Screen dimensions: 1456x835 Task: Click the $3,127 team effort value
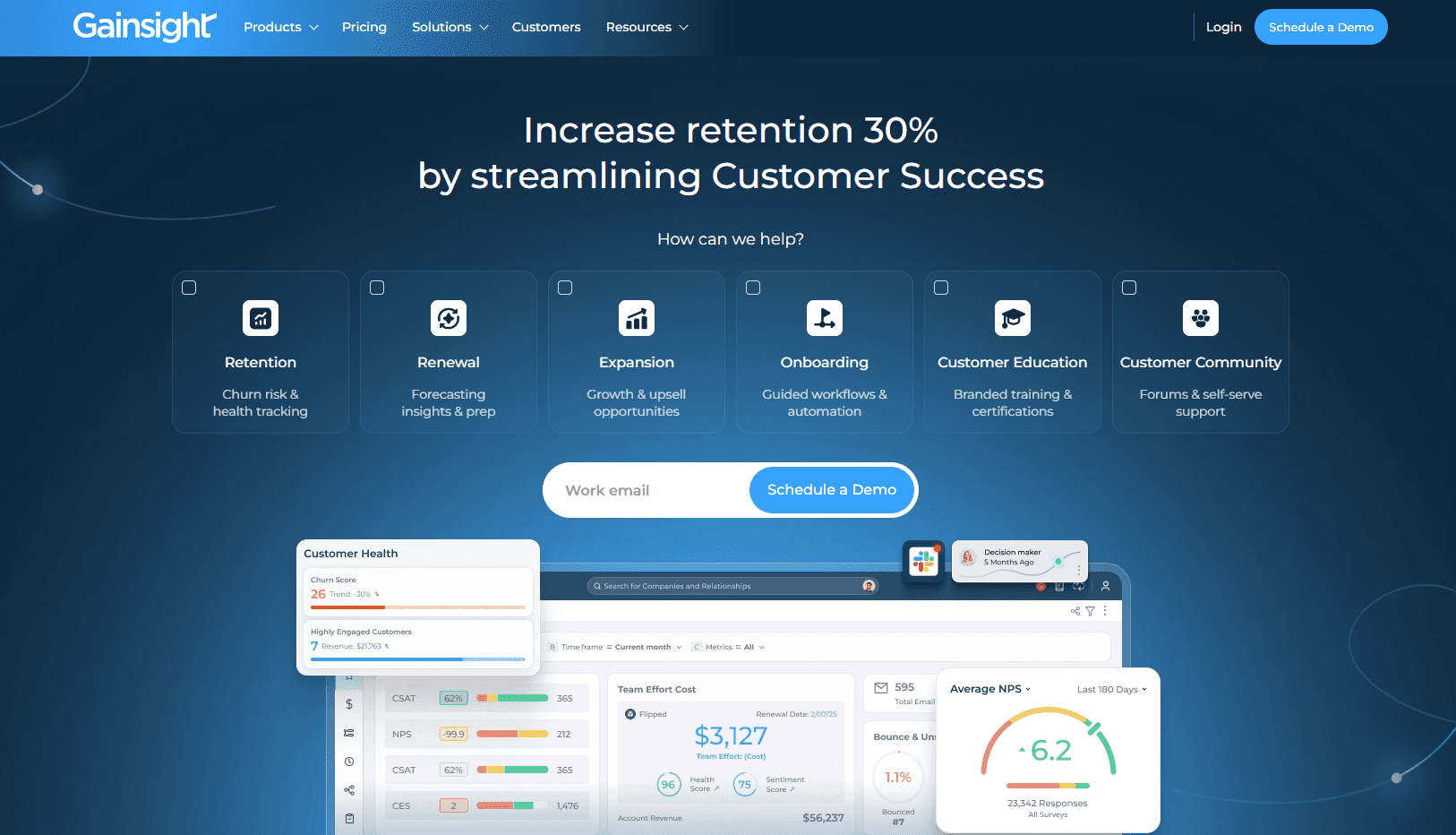[731, 736]
